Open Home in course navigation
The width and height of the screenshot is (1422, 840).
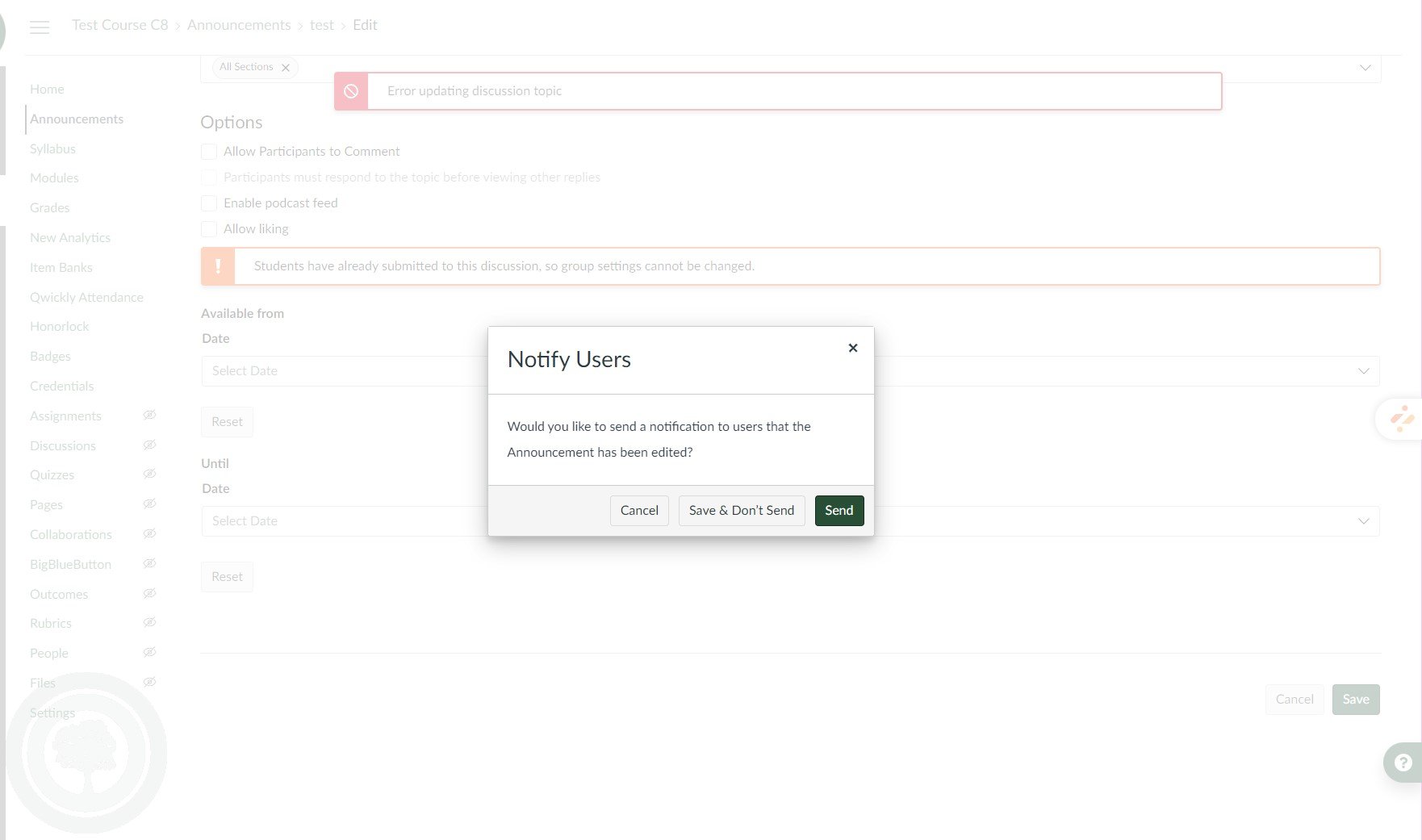pos(47,89)
